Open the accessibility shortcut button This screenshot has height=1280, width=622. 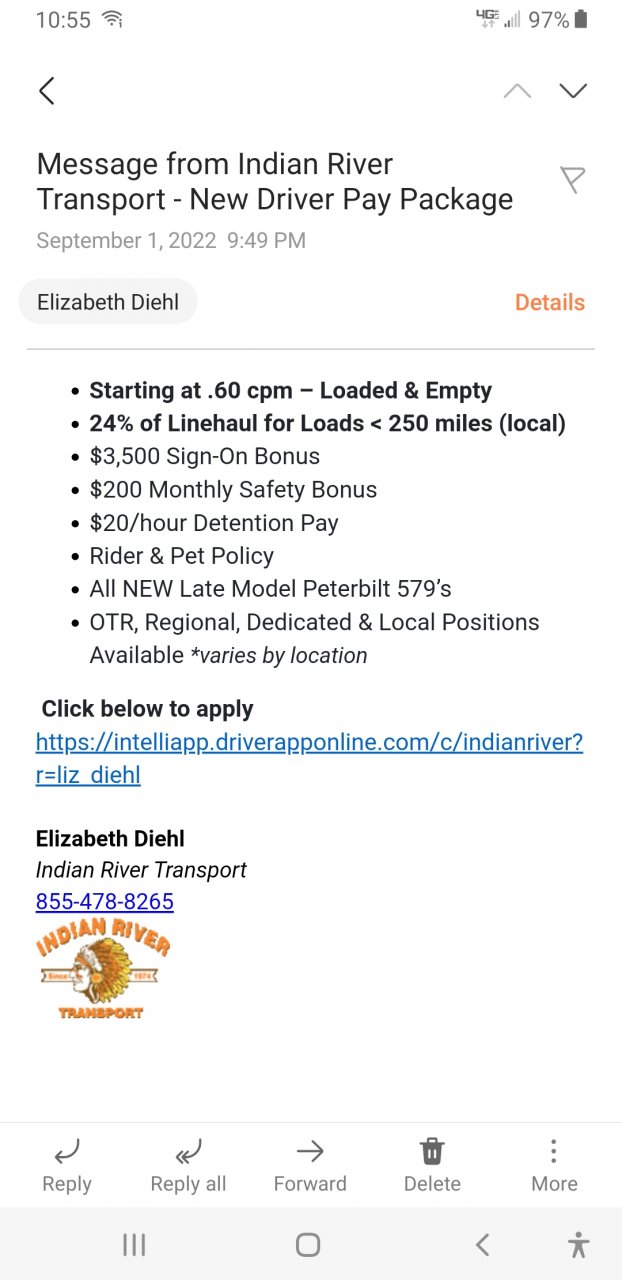click(x=578, y=1244)
